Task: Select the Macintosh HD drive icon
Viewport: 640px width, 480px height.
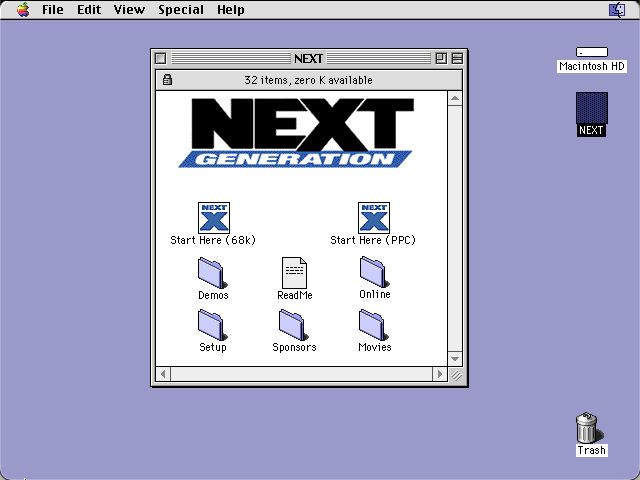Action: point(592,52)
